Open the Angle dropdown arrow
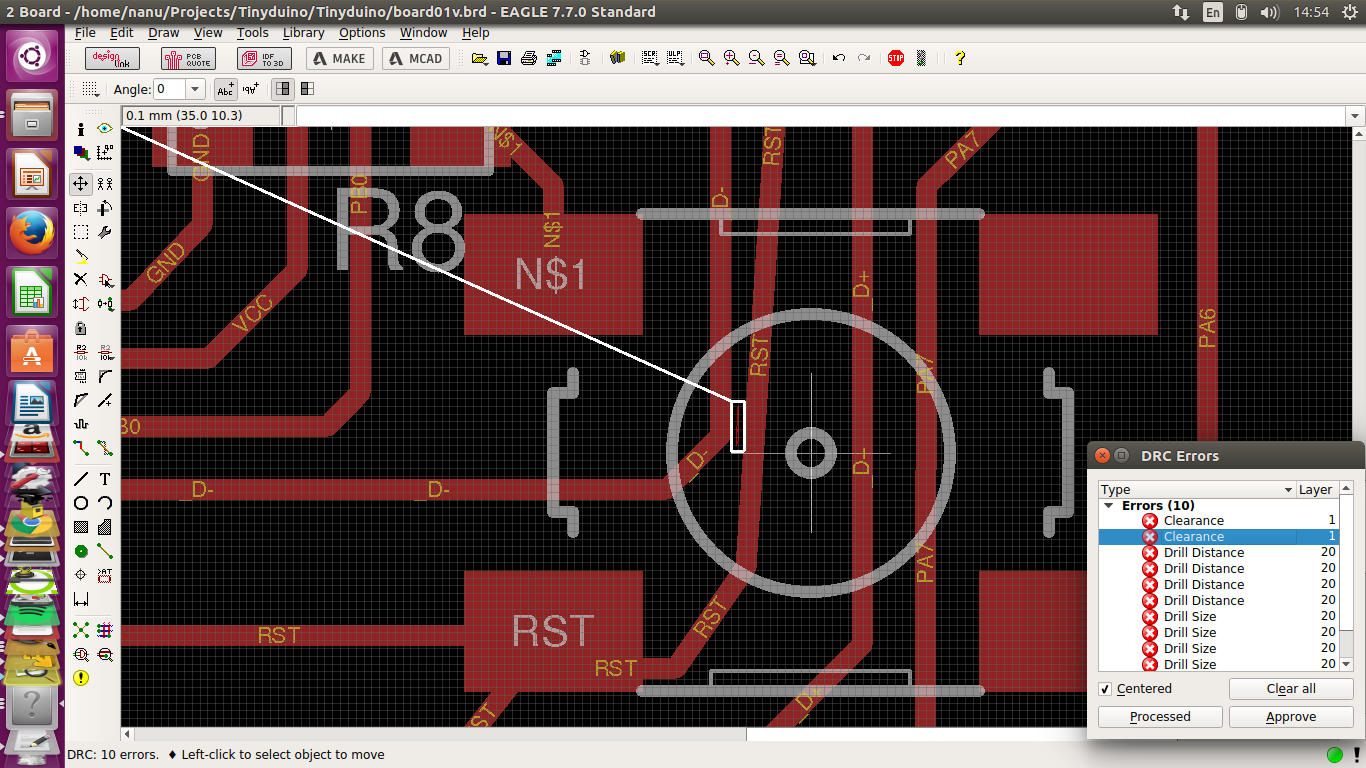1366x768 pixels. [195, 89]
